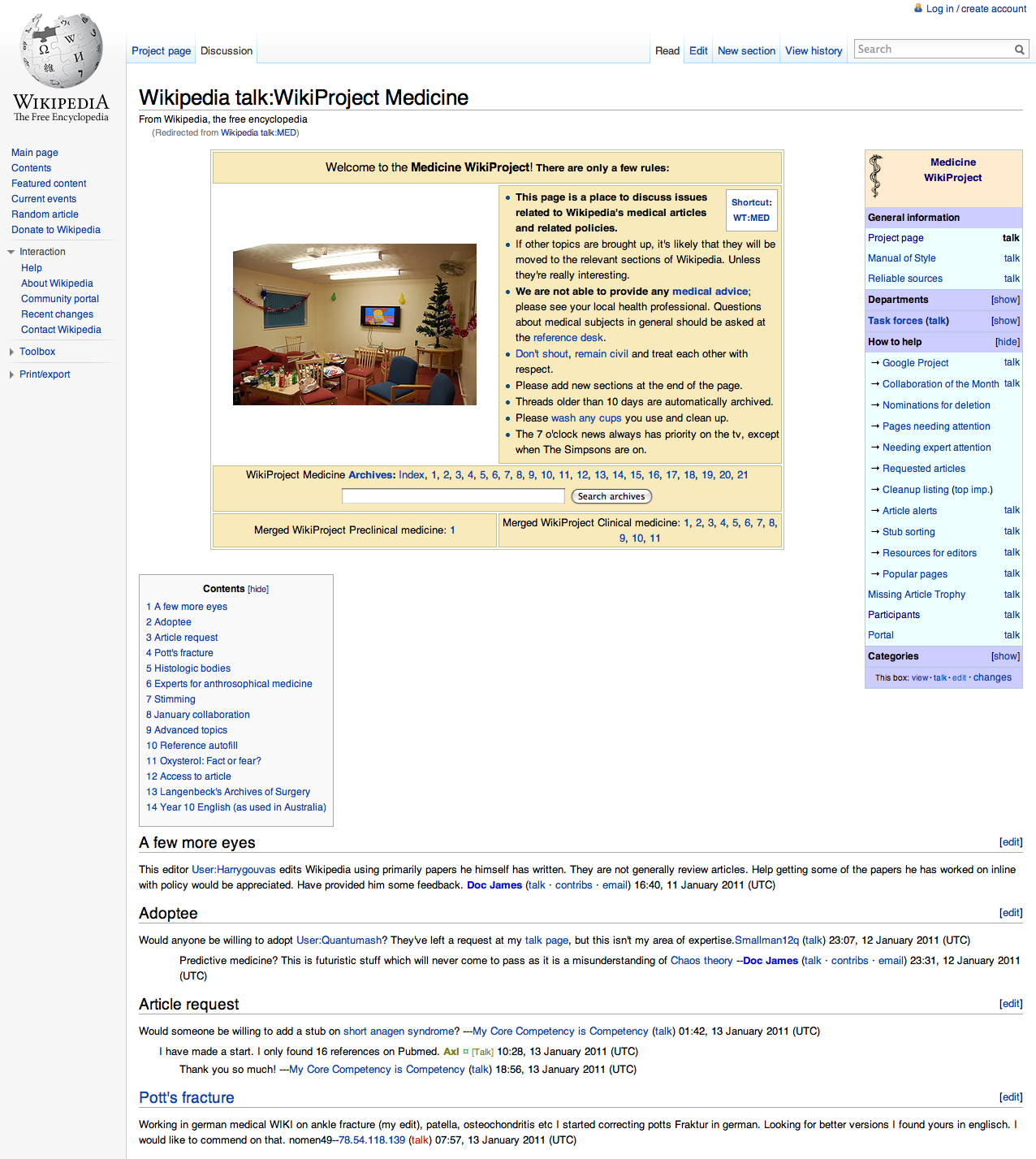Click the search magnifier icon

1019,50
